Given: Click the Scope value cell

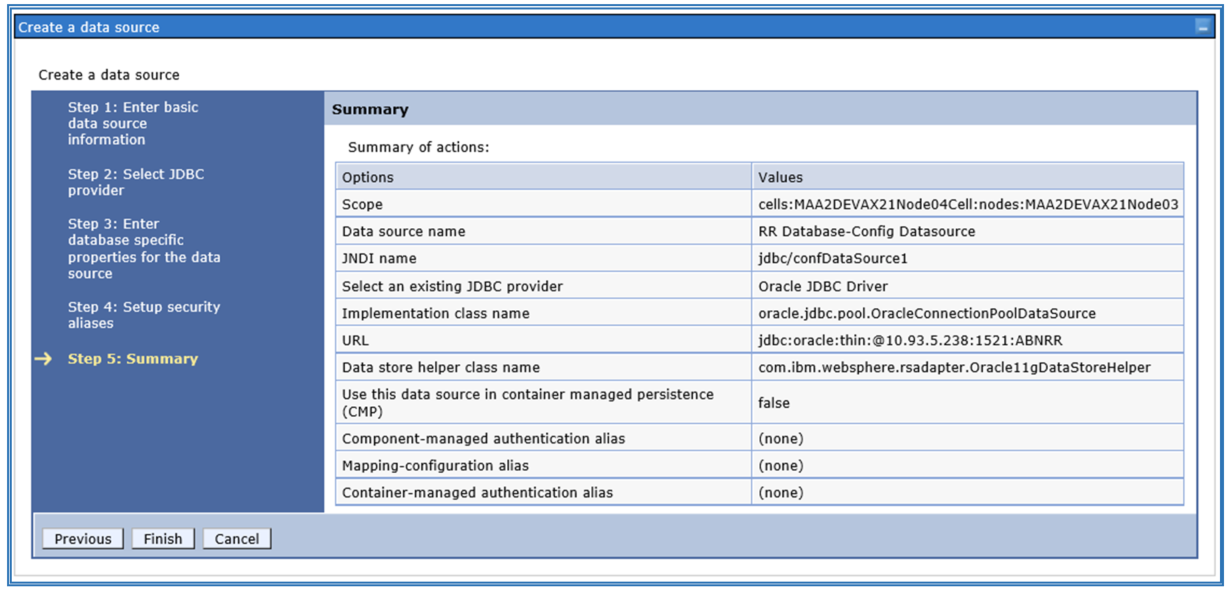Looking at the screenshot, I should pos(967,204).
